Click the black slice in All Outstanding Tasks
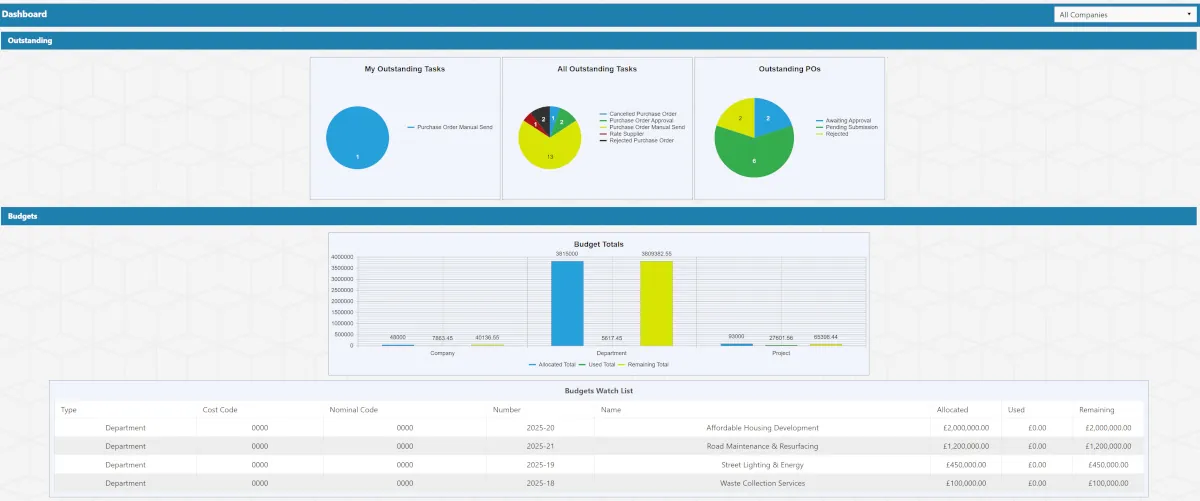The width and height of the screenshot is (1200, 501). tap(541, 116)
